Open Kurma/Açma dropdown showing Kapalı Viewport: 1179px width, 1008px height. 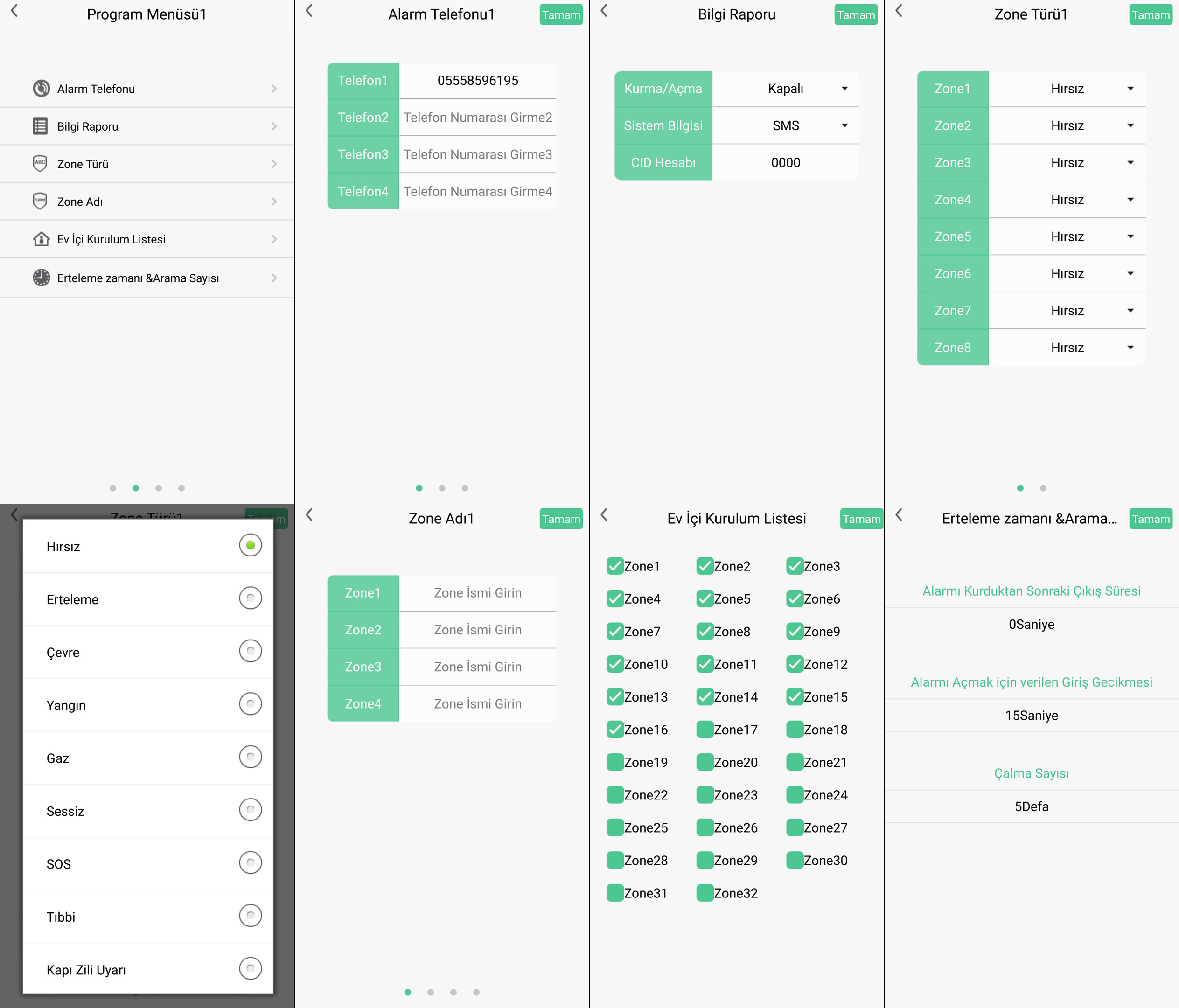(786, 89)
